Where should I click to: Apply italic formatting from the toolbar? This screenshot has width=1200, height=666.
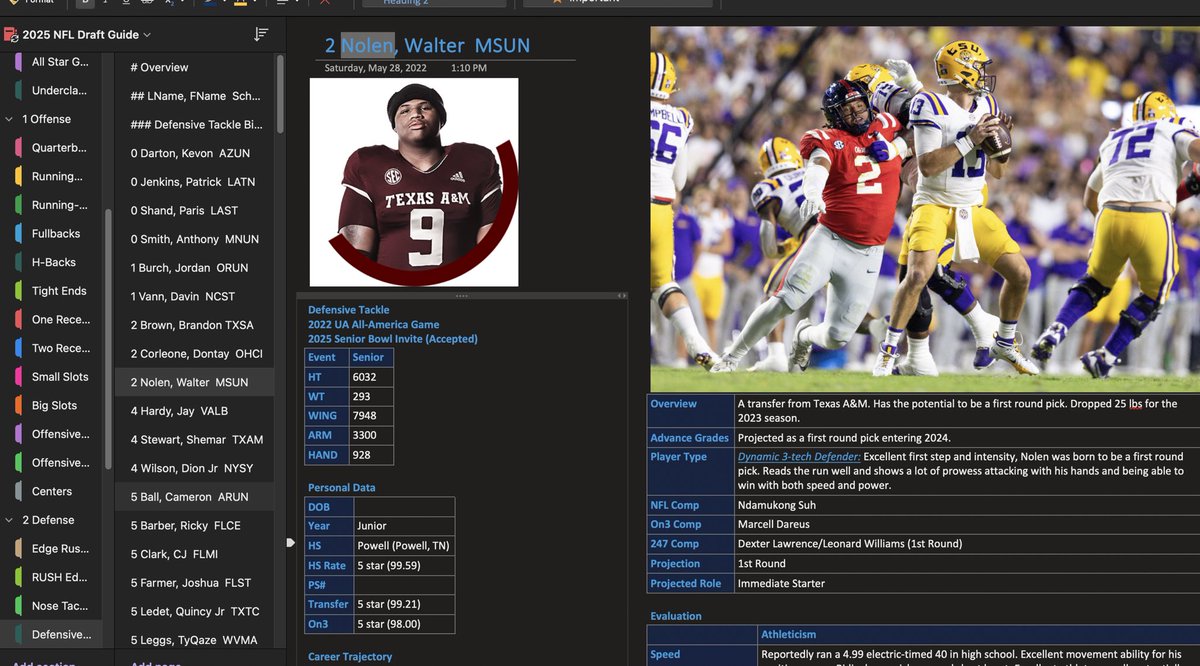tap(105, 4)
